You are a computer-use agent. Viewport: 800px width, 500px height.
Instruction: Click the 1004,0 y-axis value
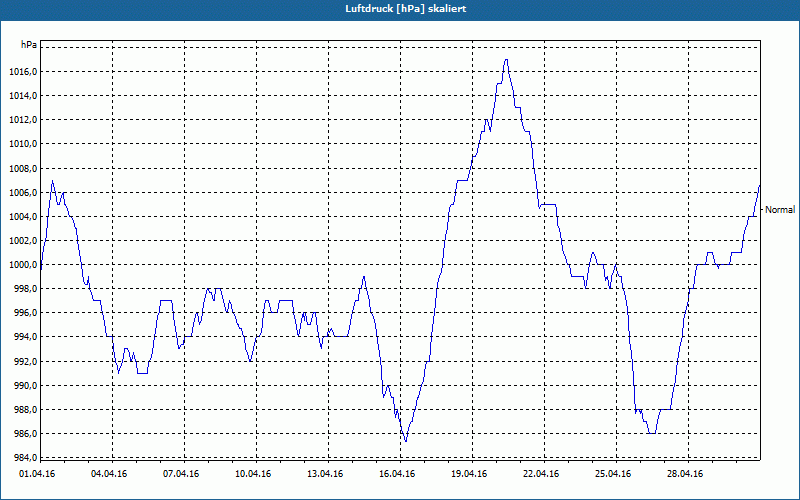click(23, 216)
